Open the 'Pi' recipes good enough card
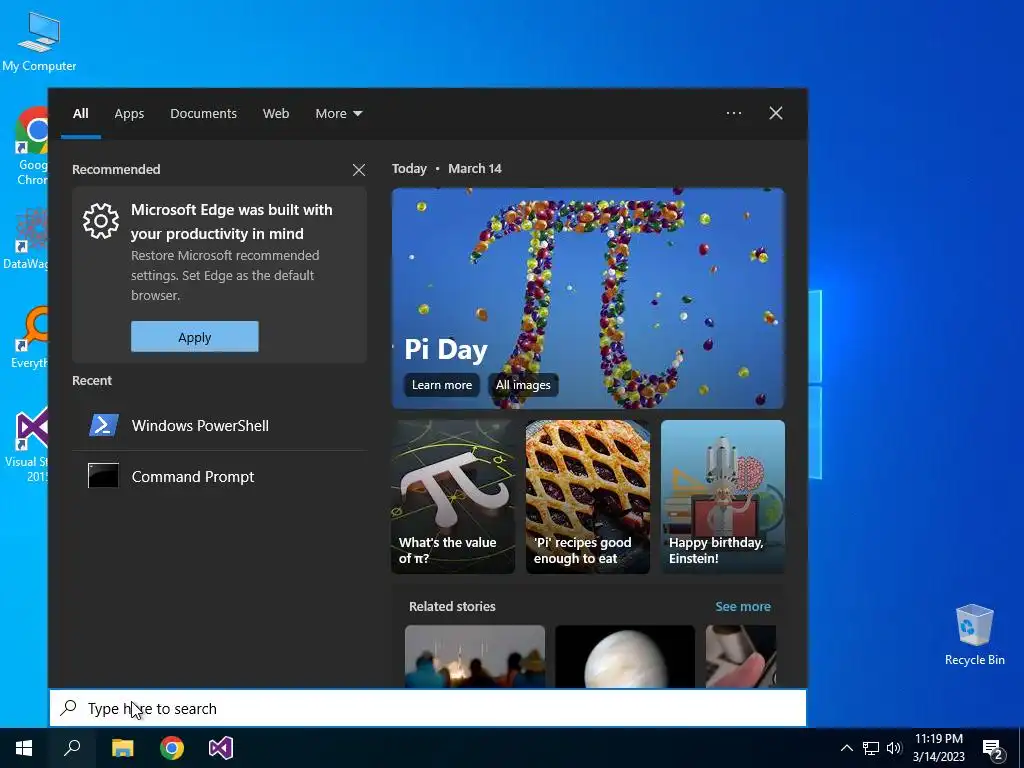This screenshot has height=768, width=1024. (588, 497)
